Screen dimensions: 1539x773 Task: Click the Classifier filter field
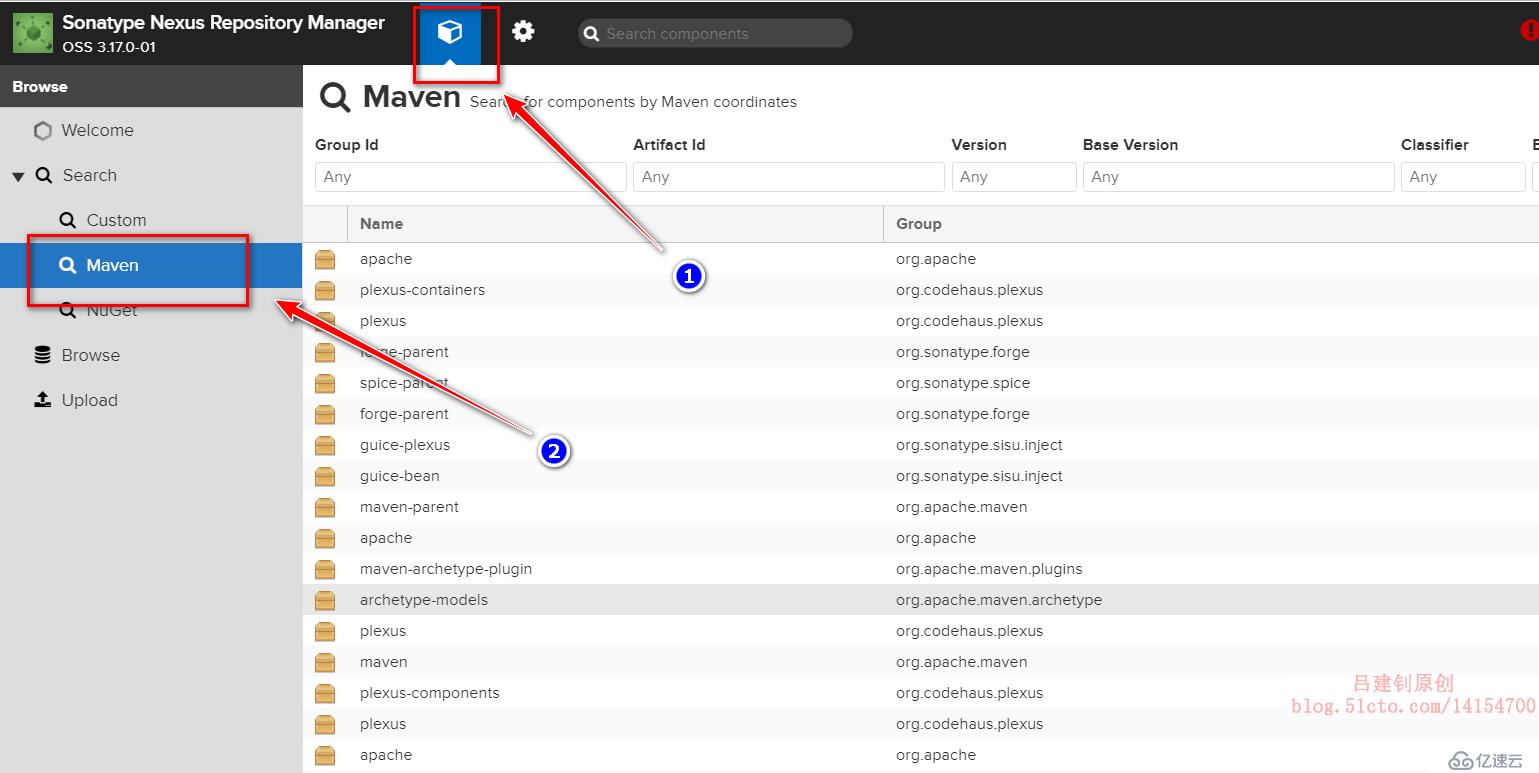coord(1463,177)
